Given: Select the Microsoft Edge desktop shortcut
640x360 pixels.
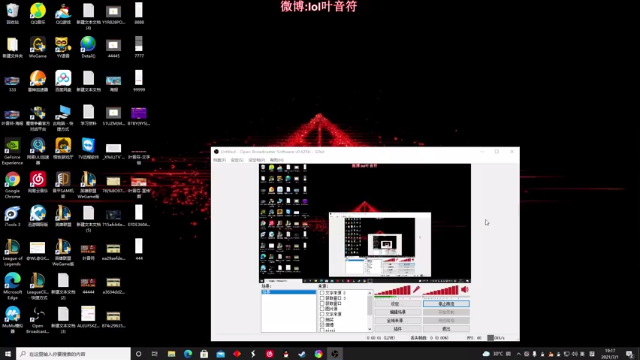Looking at the screenshot, I should (12, 287).
